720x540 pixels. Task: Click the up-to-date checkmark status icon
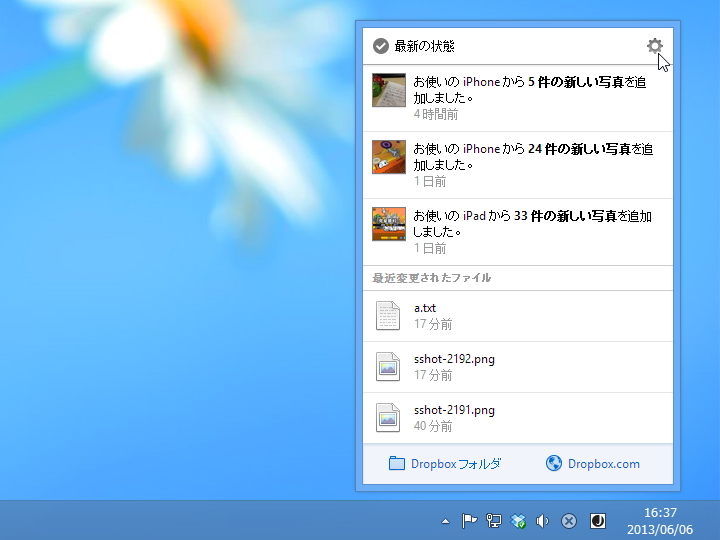point(381,46)
